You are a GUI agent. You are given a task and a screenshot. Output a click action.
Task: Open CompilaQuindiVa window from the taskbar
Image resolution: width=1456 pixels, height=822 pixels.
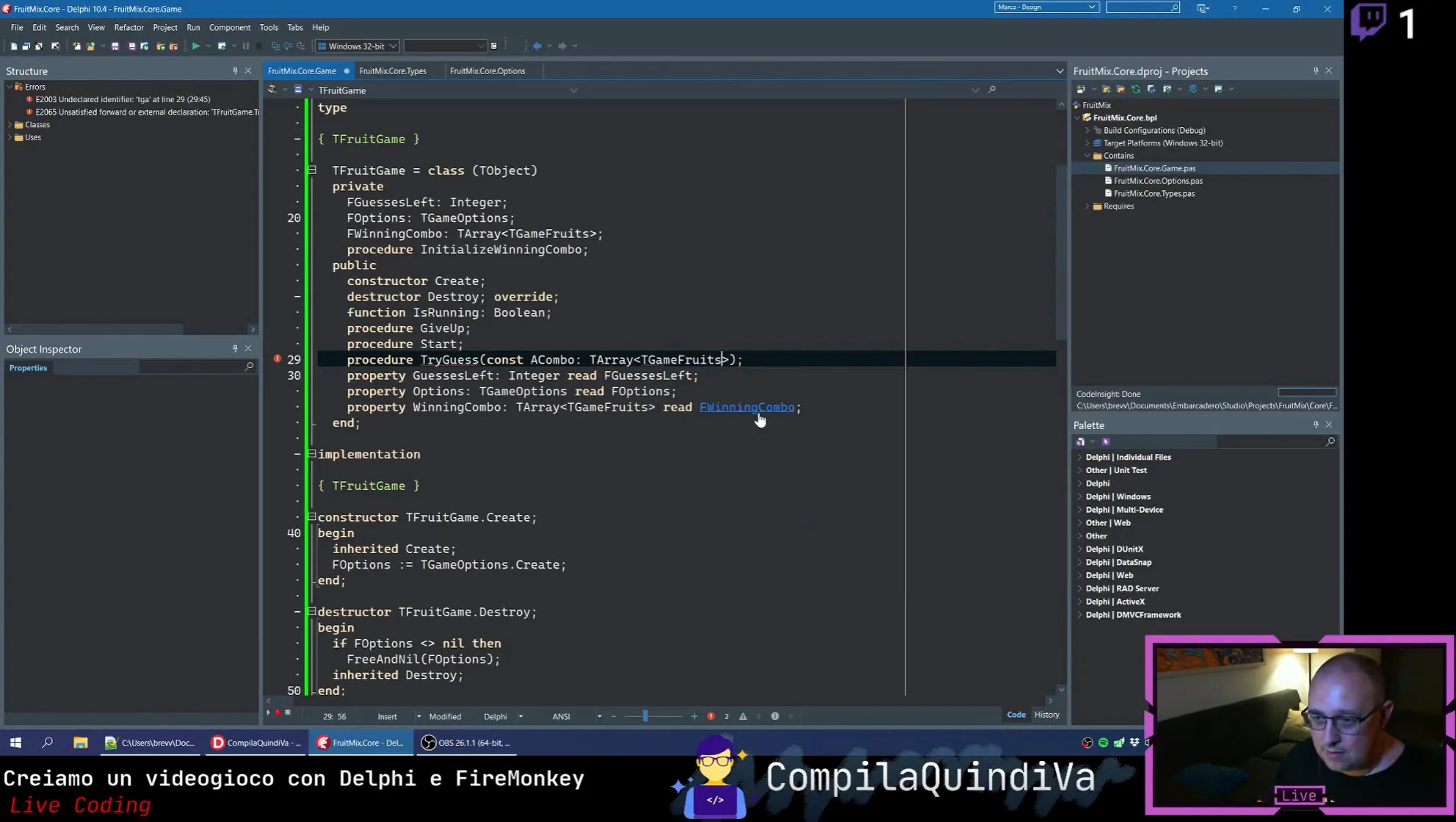tap(256, 743)
